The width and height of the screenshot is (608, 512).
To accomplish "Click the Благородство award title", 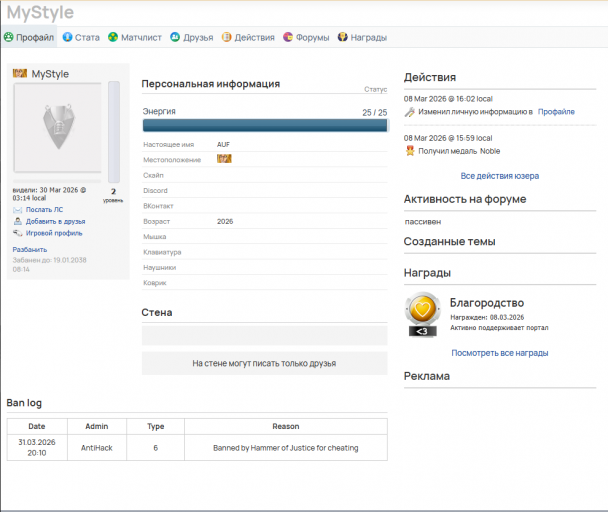I will [487, 303].
